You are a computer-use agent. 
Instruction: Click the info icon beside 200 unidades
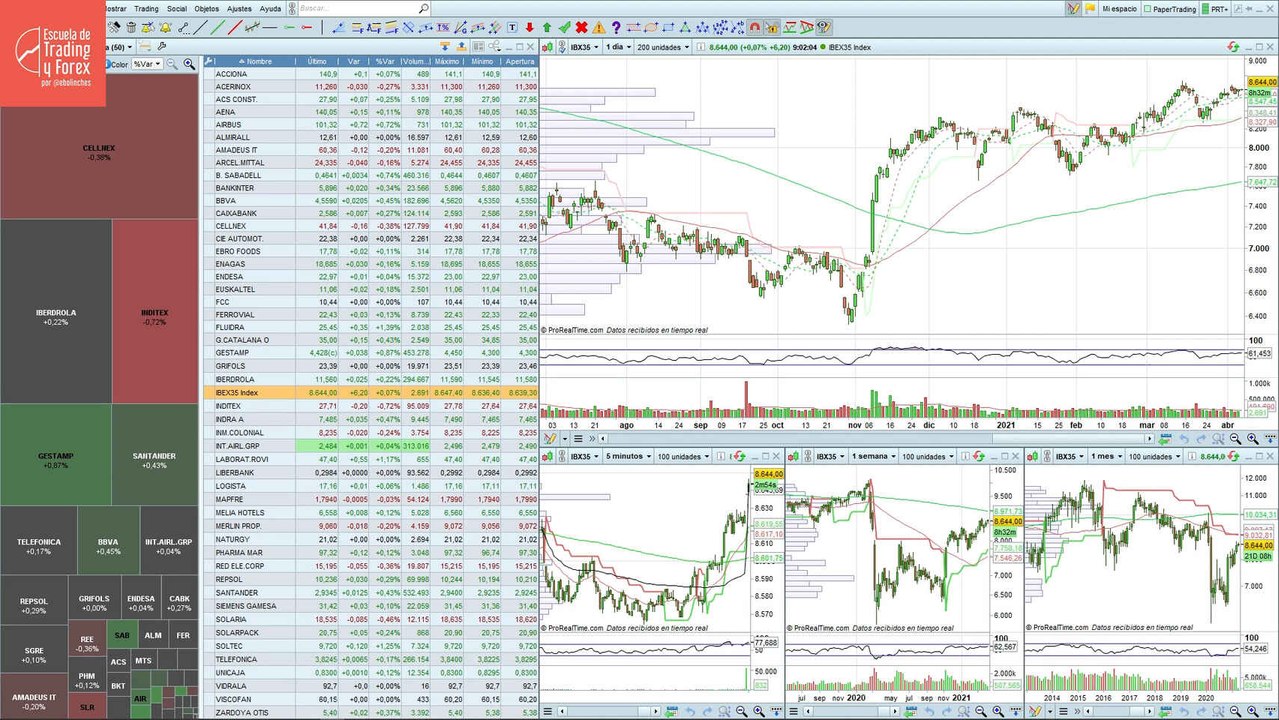pos(700,46)
